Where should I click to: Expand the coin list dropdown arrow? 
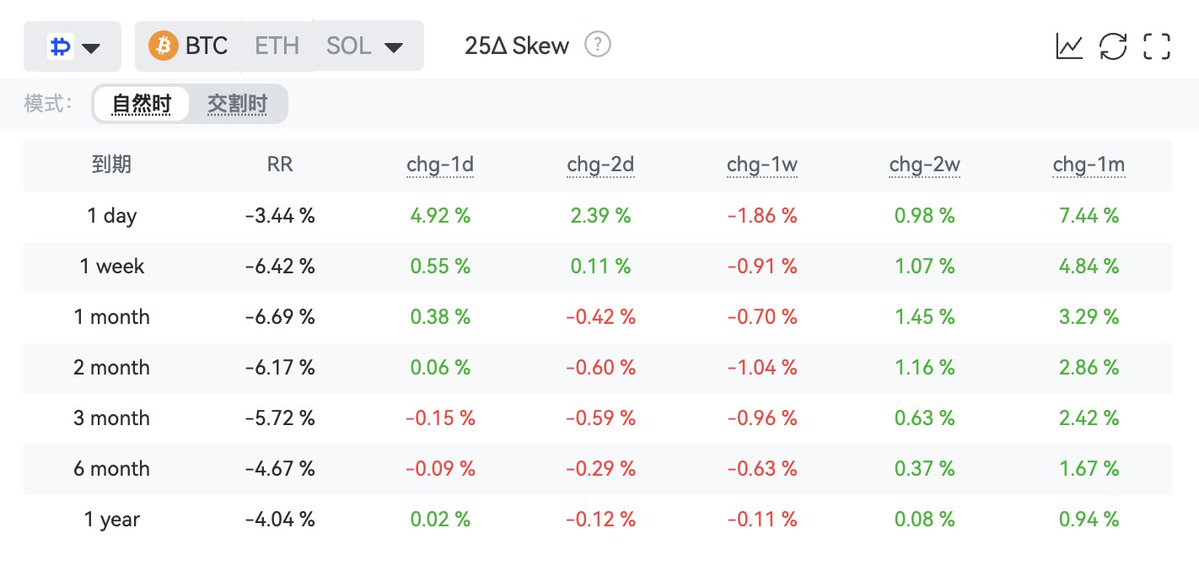tap(394, 47)
